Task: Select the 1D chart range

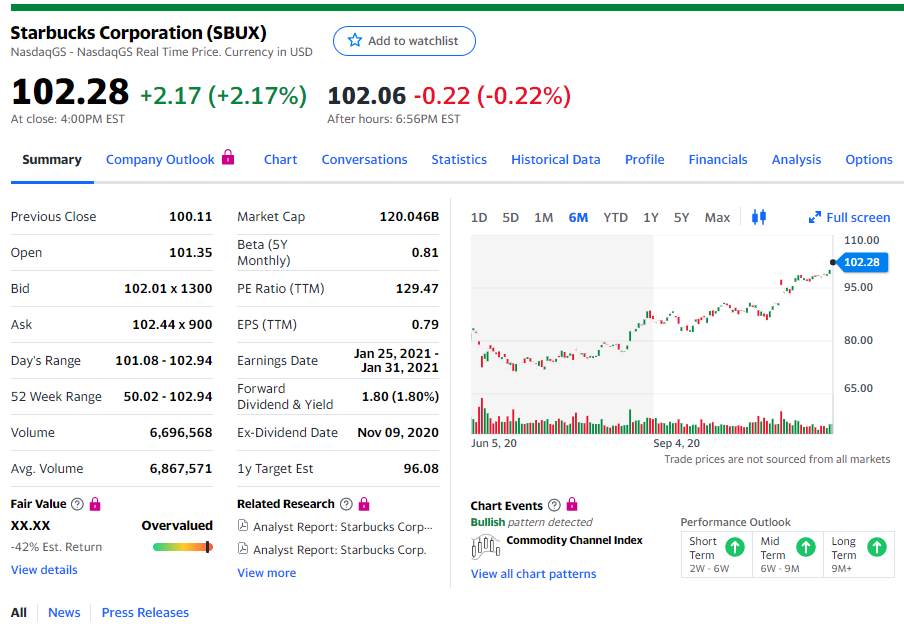Action: (479, 217)
